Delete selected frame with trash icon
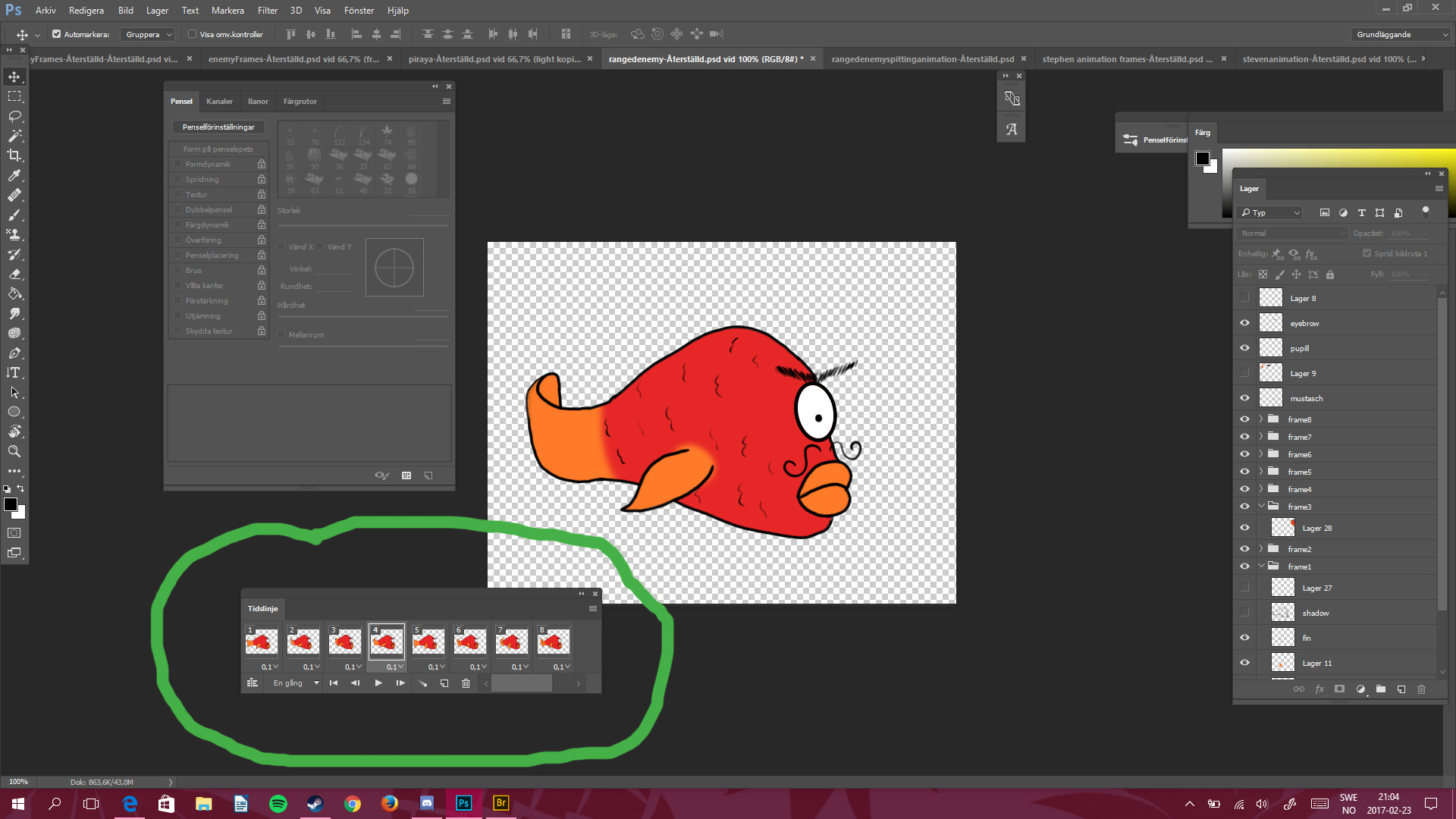The height and width of the screenshot is (819, 1456). click(466, 683)
